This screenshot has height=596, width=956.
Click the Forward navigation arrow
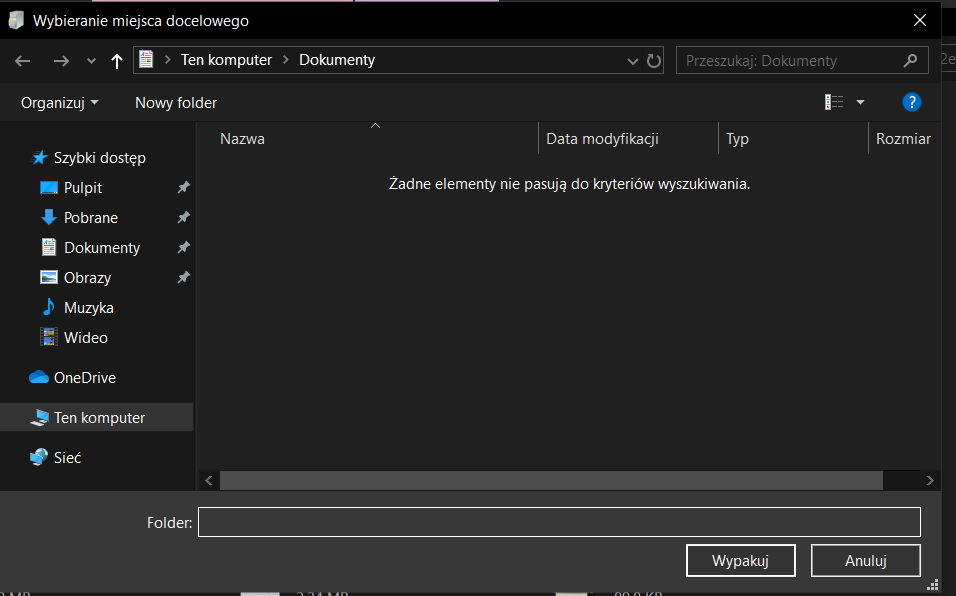point(61,60)
